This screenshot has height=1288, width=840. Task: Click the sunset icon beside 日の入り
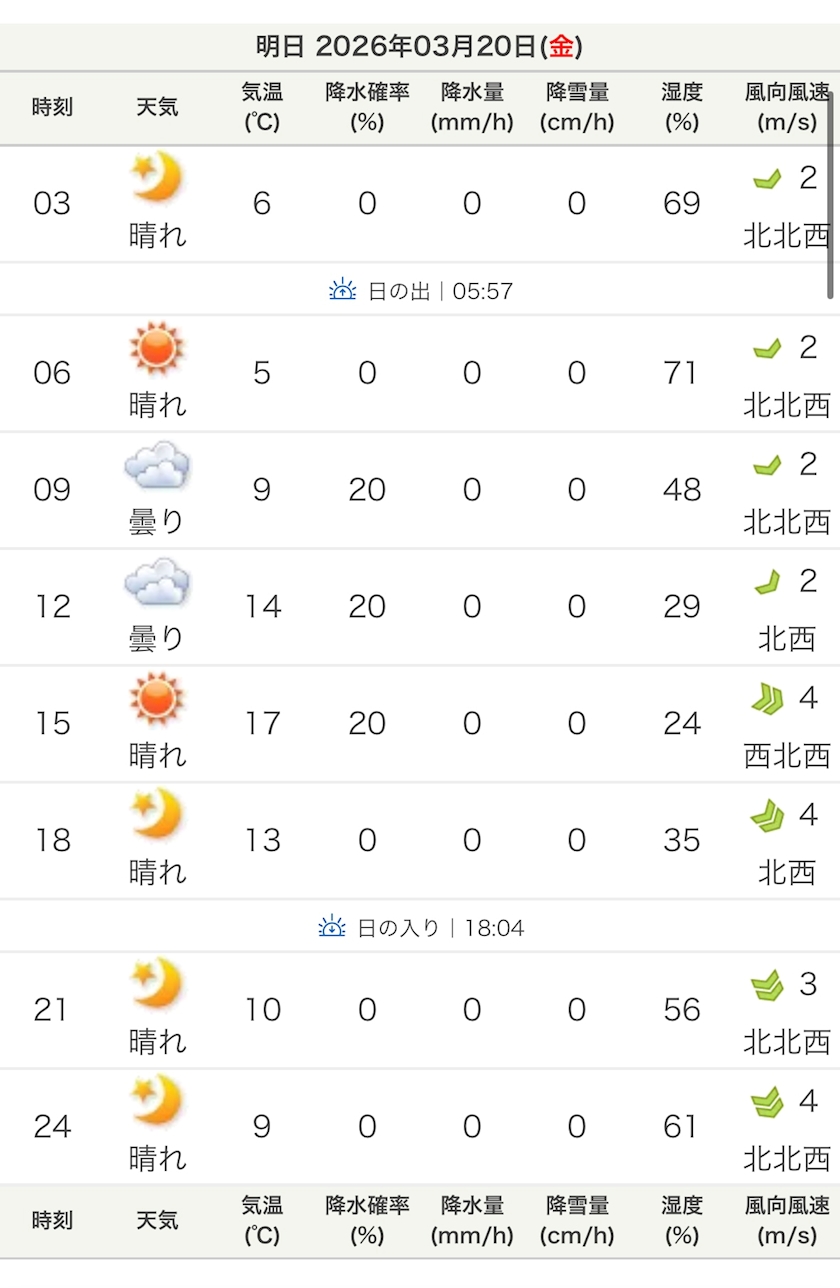[x=332, y=928]
